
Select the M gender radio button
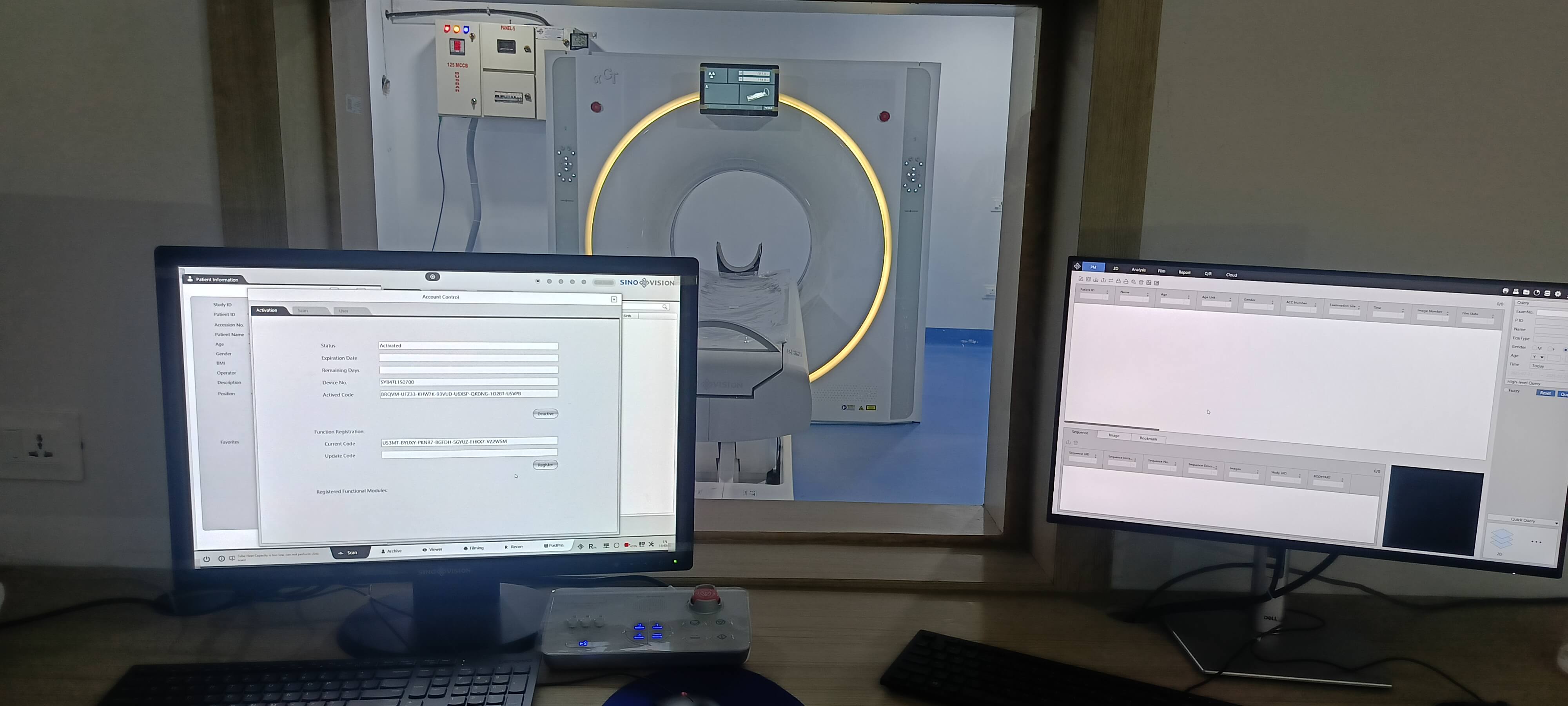(x=1535, y=348)
